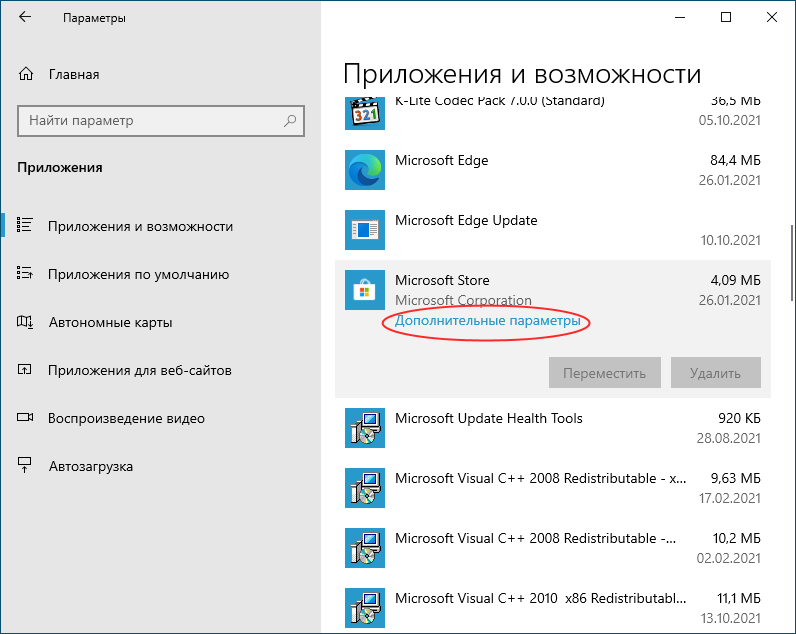Select the Приложения по умолчанию icon
Image resolution: width=796 pixels, height=634 pixels.
24,273
